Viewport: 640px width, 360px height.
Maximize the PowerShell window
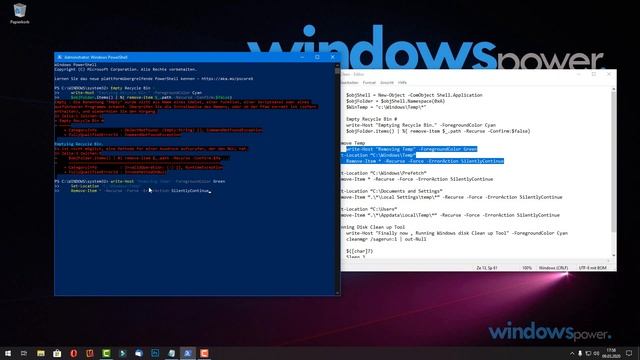tap(317, 57)
